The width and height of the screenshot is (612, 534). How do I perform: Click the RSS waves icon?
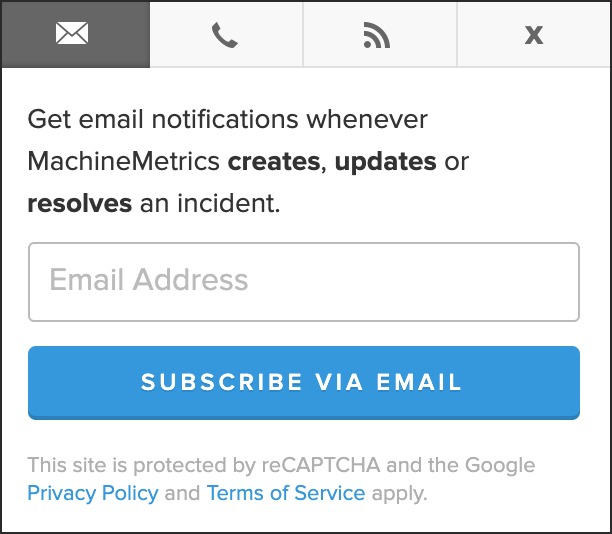(376, 35)
